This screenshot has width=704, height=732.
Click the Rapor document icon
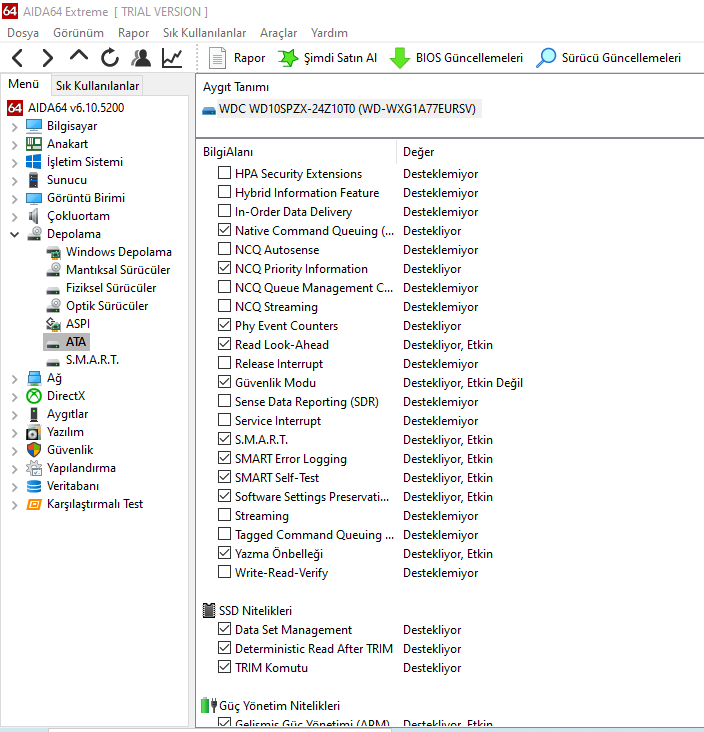(x=217, y=58)
